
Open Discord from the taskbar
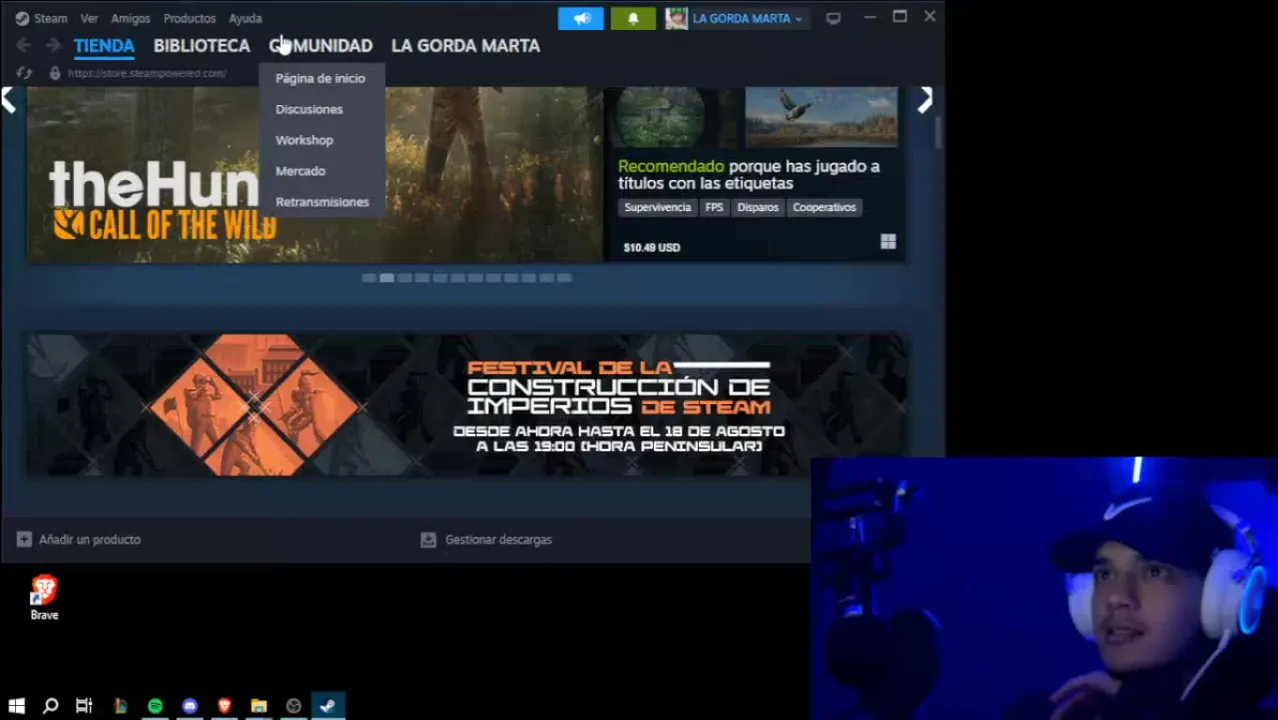pos(190,706)
